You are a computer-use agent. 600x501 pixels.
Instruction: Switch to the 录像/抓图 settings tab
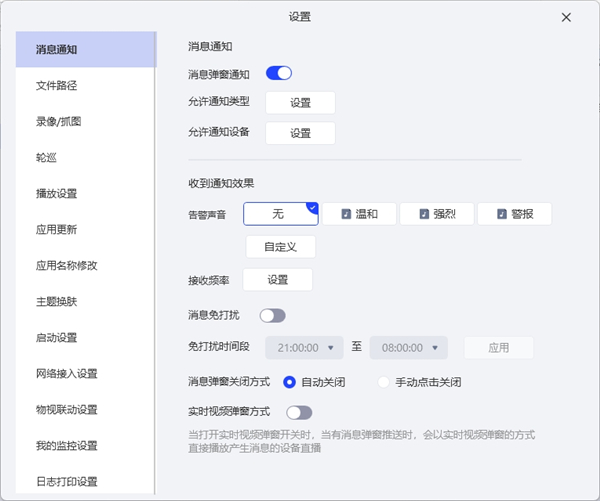(58, 121)
